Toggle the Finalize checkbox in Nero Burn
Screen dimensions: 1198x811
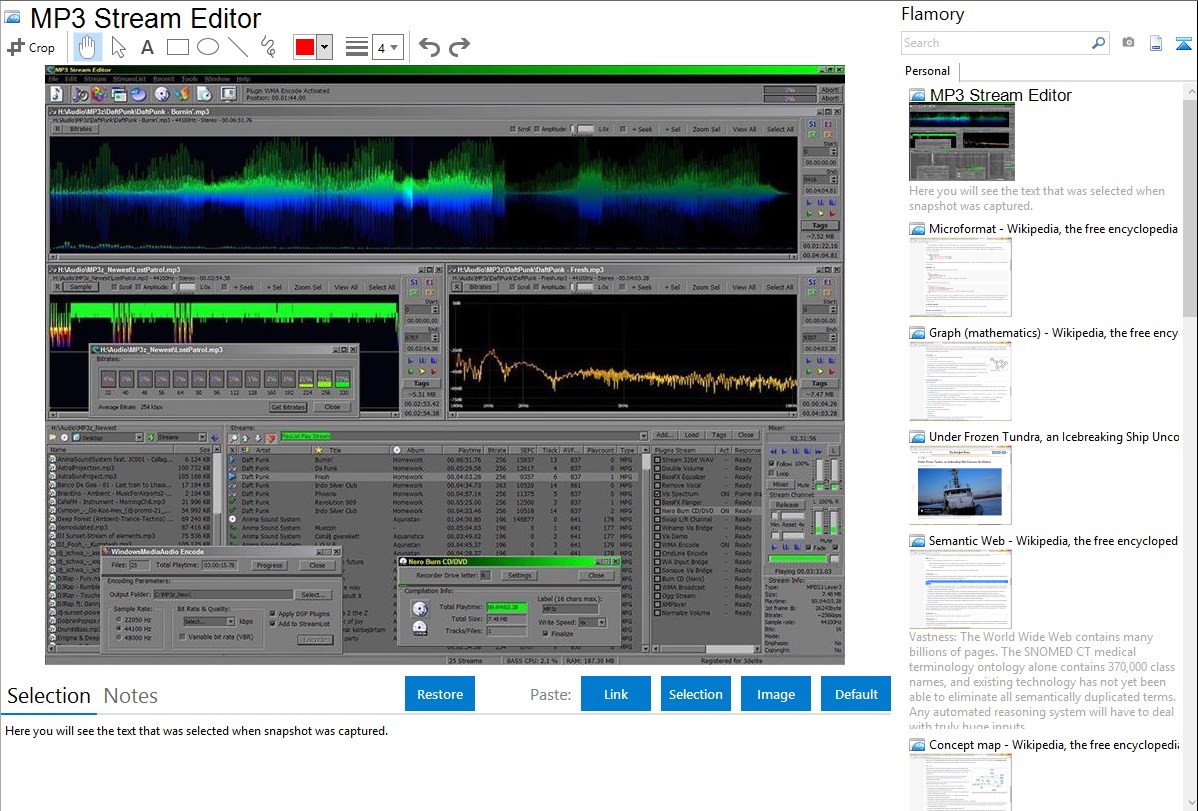pyautogui.click(x=545, y=632)
